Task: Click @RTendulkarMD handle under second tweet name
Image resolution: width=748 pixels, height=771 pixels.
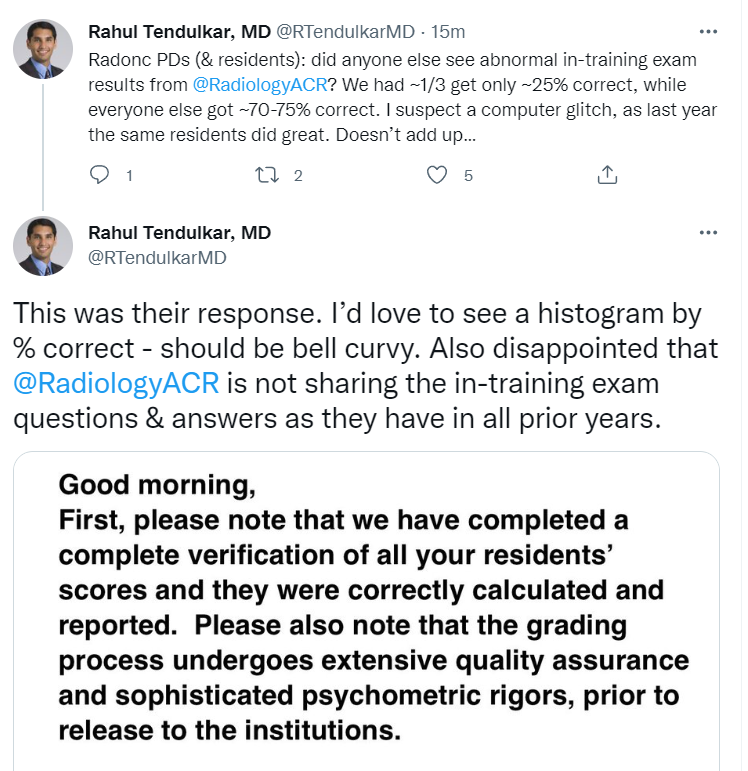Action: tap(157, 257)
